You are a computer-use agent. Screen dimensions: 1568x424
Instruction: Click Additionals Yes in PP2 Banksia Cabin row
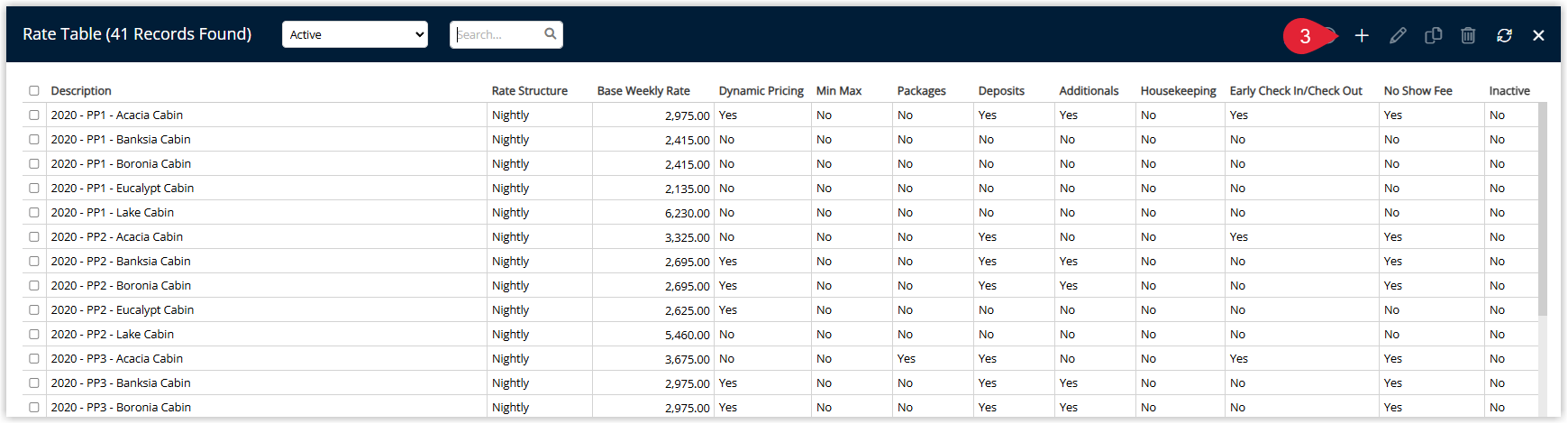pos(1069,262)
